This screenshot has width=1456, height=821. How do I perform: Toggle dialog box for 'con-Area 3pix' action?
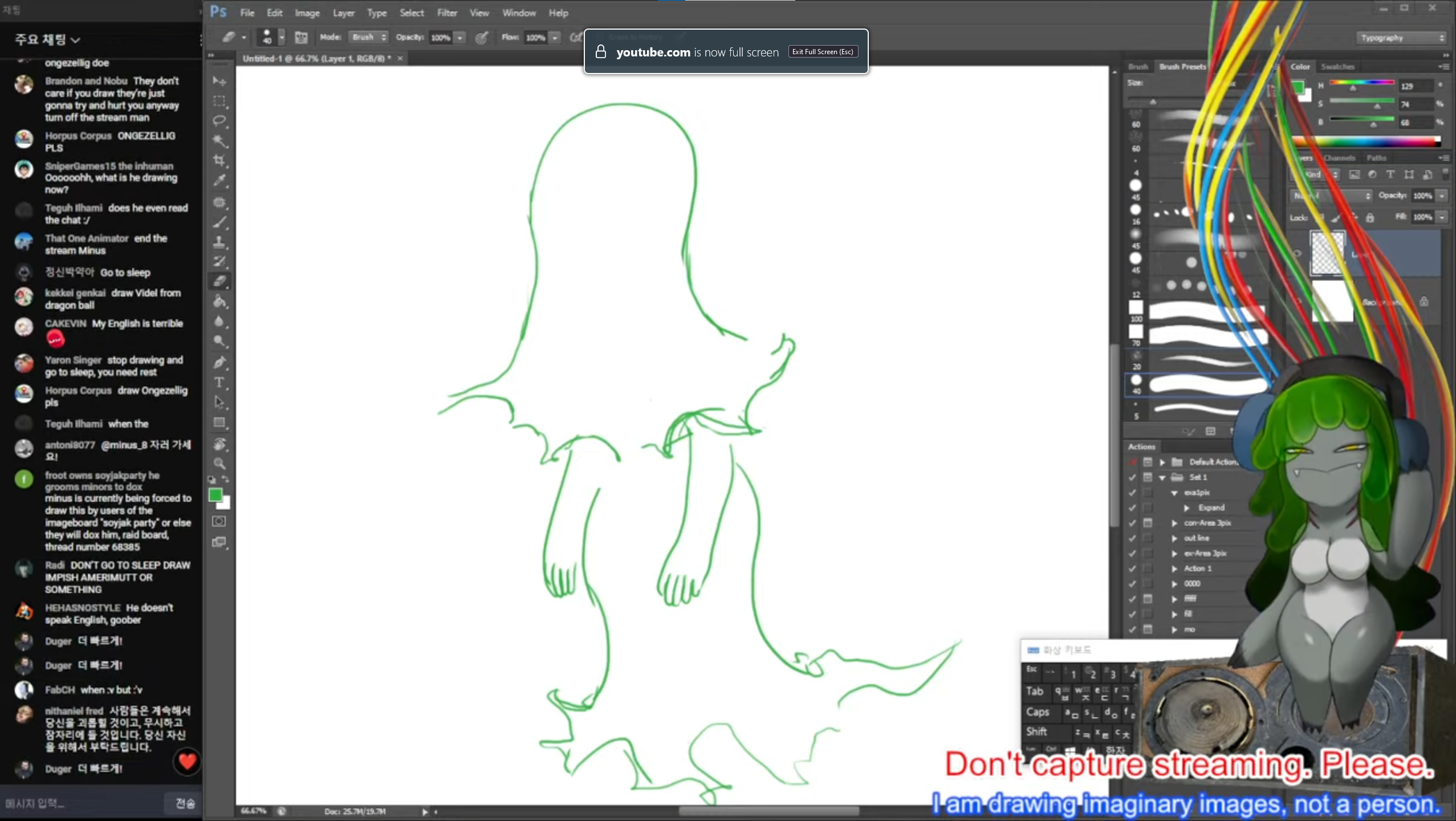pos(1148,523)
